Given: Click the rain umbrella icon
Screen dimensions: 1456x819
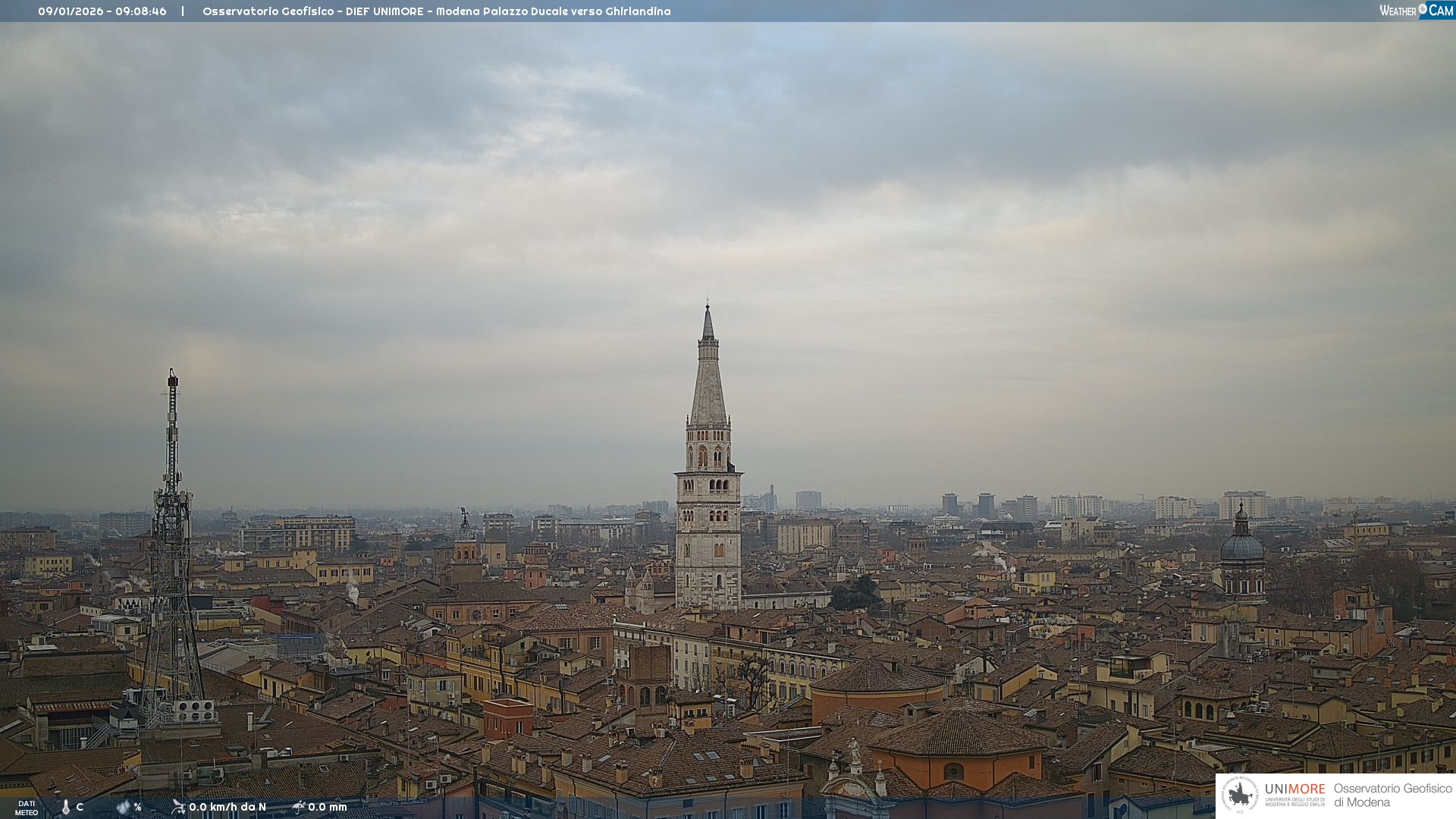Looking at the screenshot, I should (298, 807).
